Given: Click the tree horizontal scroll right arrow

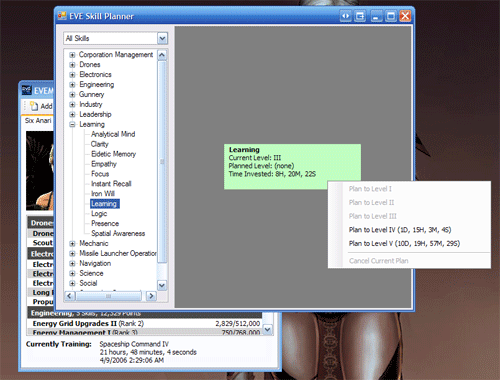Looking at the screenshot, I should coord(151,296).
